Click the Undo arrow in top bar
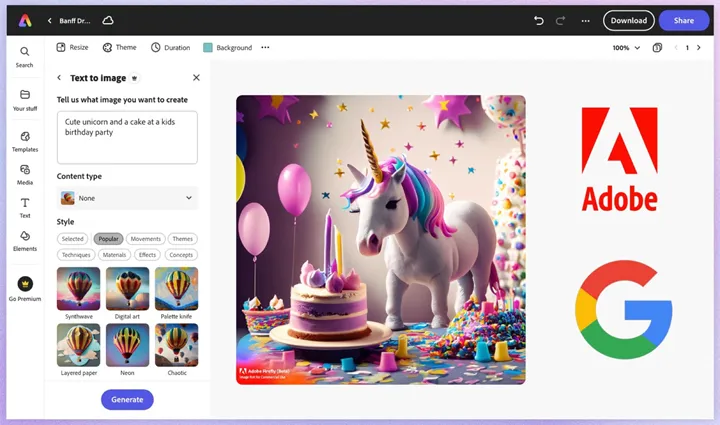 coord(539,20)
